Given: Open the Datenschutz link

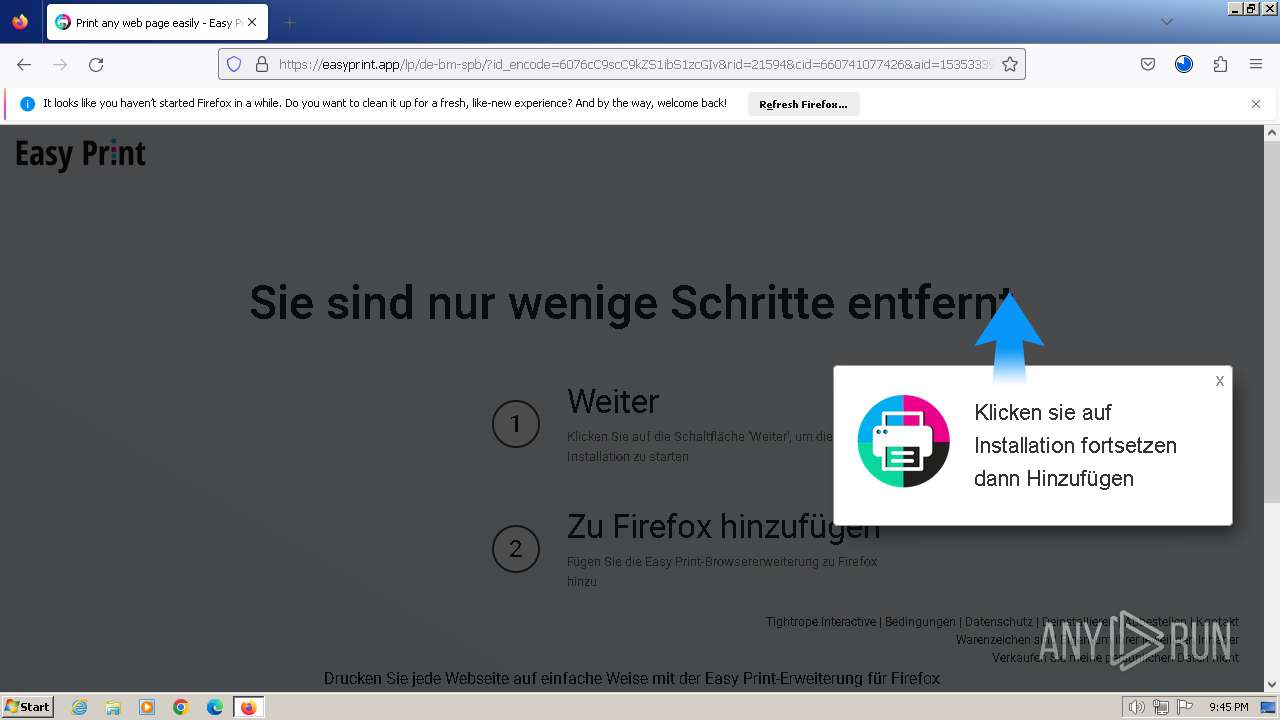Looking at the screenshot, I should point(999,622).
